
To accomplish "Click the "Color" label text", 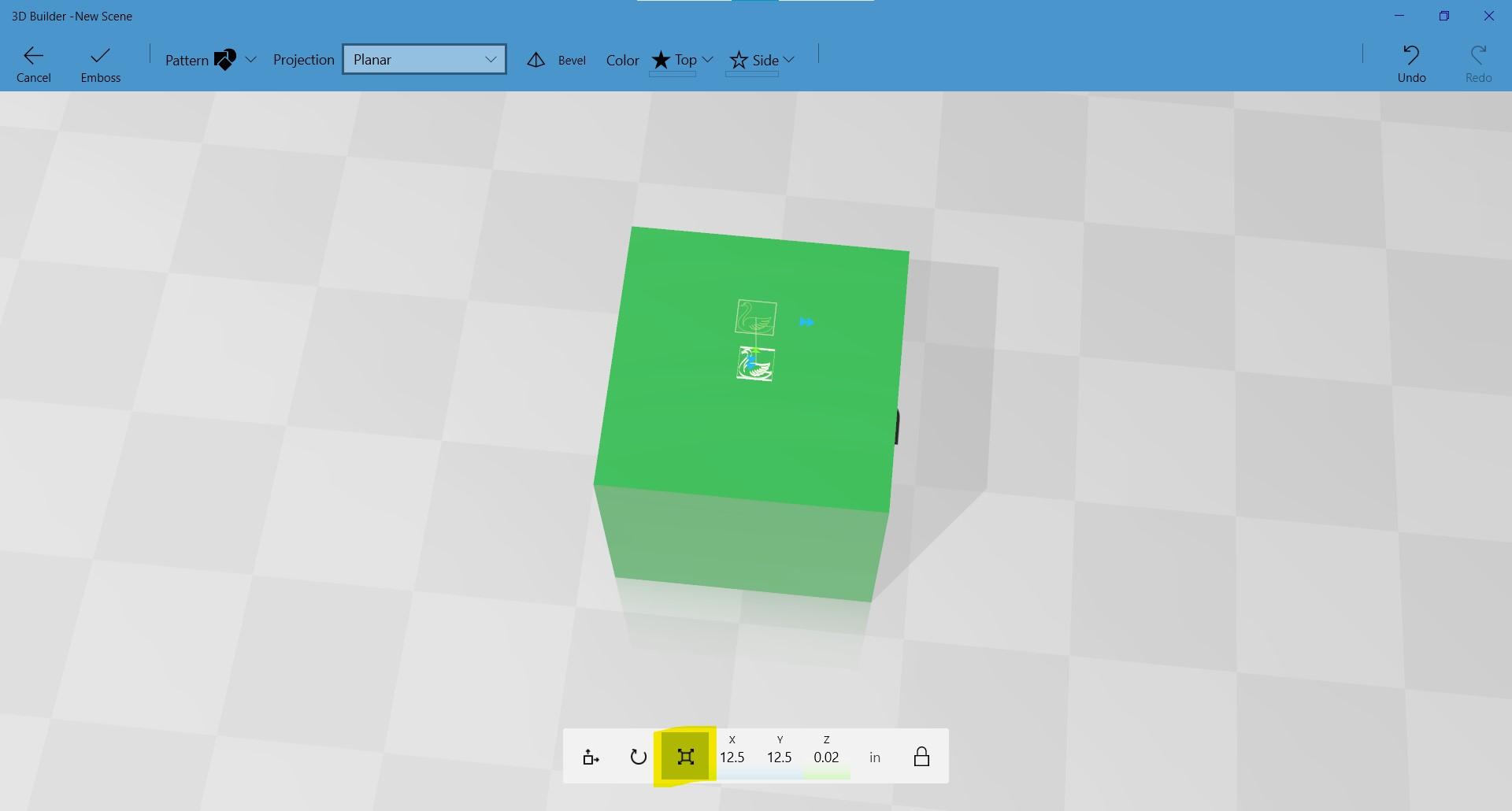I will [623, 61].
